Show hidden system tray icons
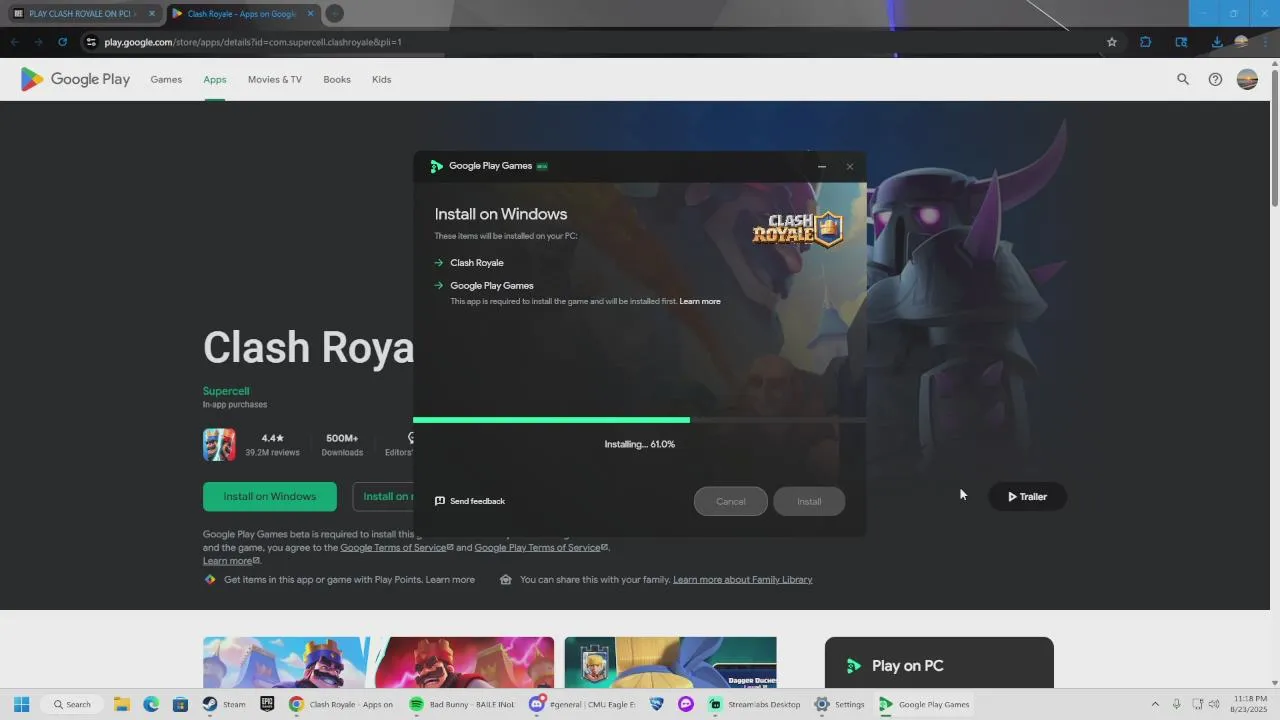The height and width of the screenshot is (720, 1280). click(1155, 704)
